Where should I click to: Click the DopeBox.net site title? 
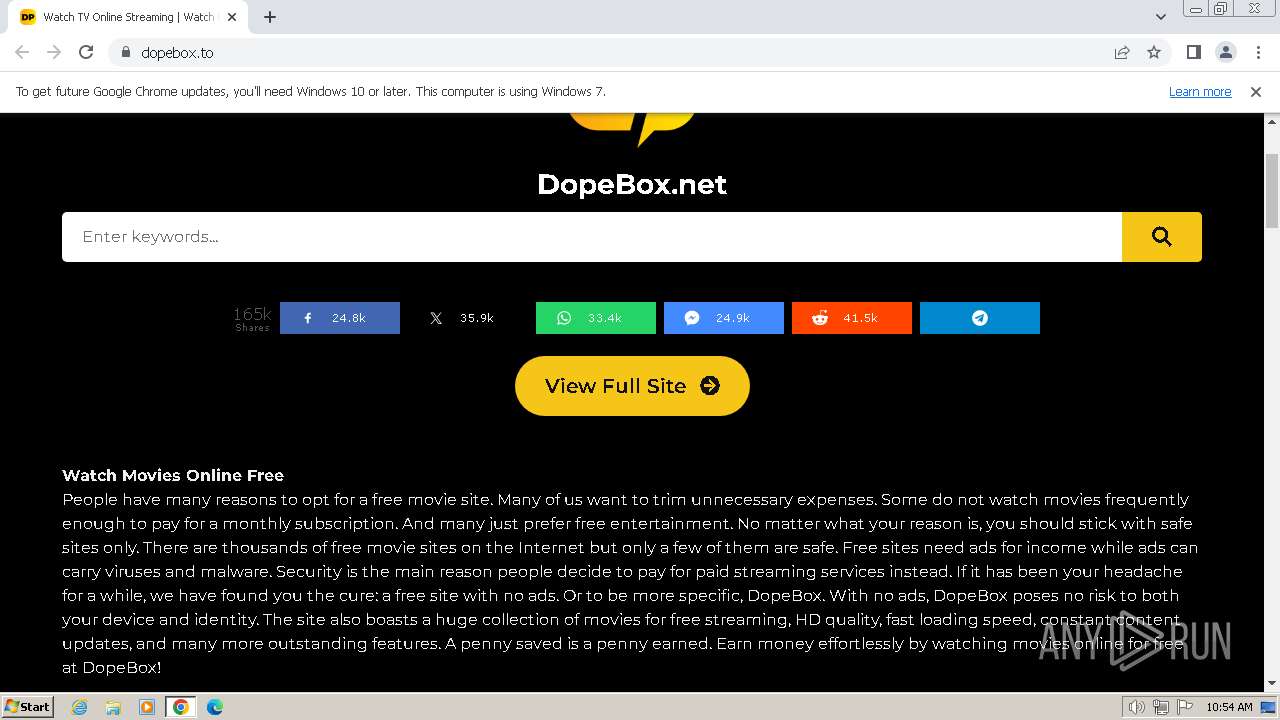tap(632, 184)
